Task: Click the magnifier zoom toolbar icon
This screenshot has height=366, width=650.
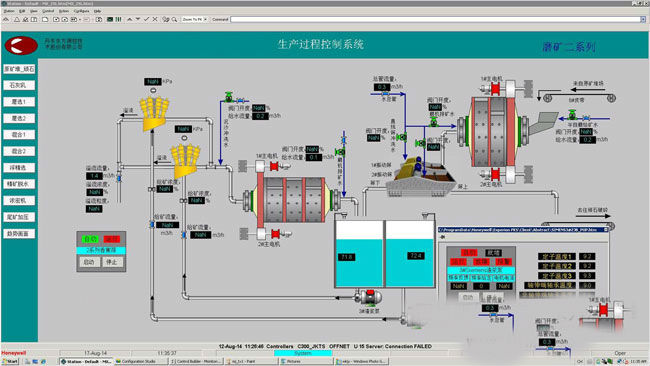Action: 175,19
